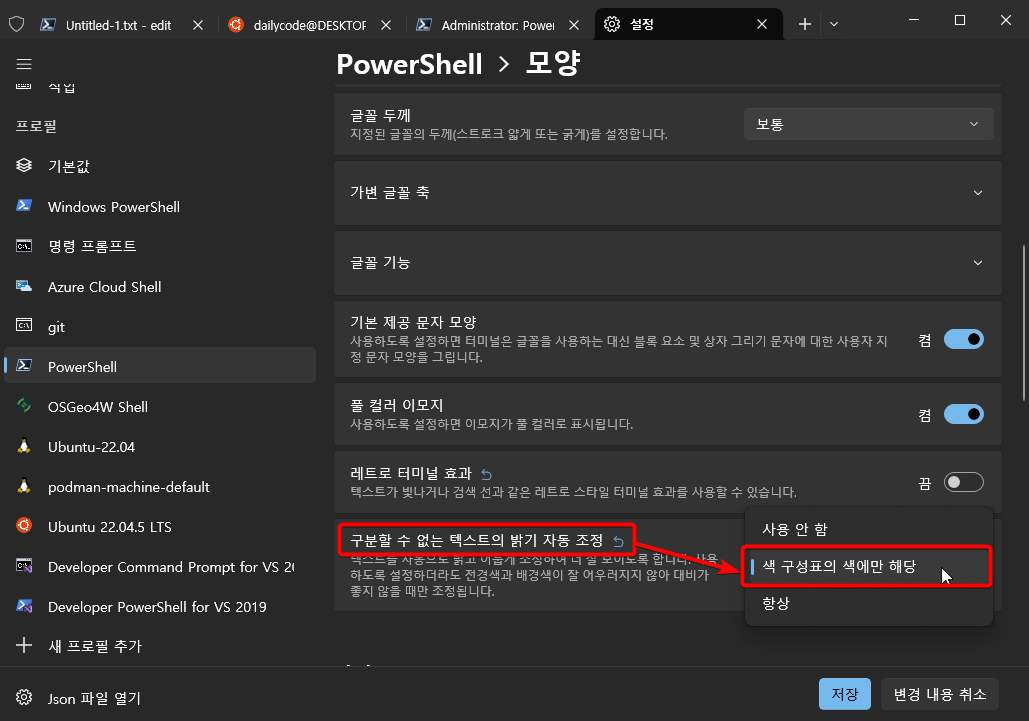The height and width of the screenshot is (721, 1029).
Task: Select 색 구성표의 색에만 해당 option
Action: pos(868,566)
